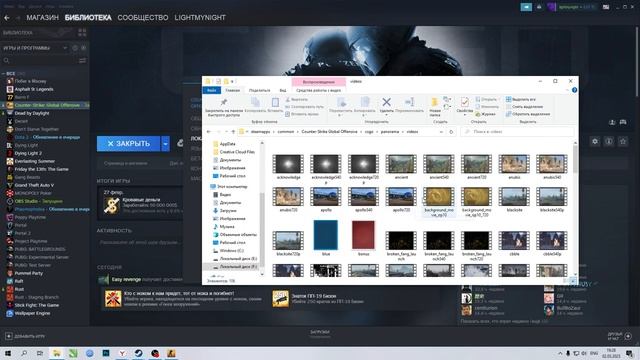This screenshot has height=360, width=640.
Task: Open the СООБЩЕСТВО section in Steam
Action: 143,18
